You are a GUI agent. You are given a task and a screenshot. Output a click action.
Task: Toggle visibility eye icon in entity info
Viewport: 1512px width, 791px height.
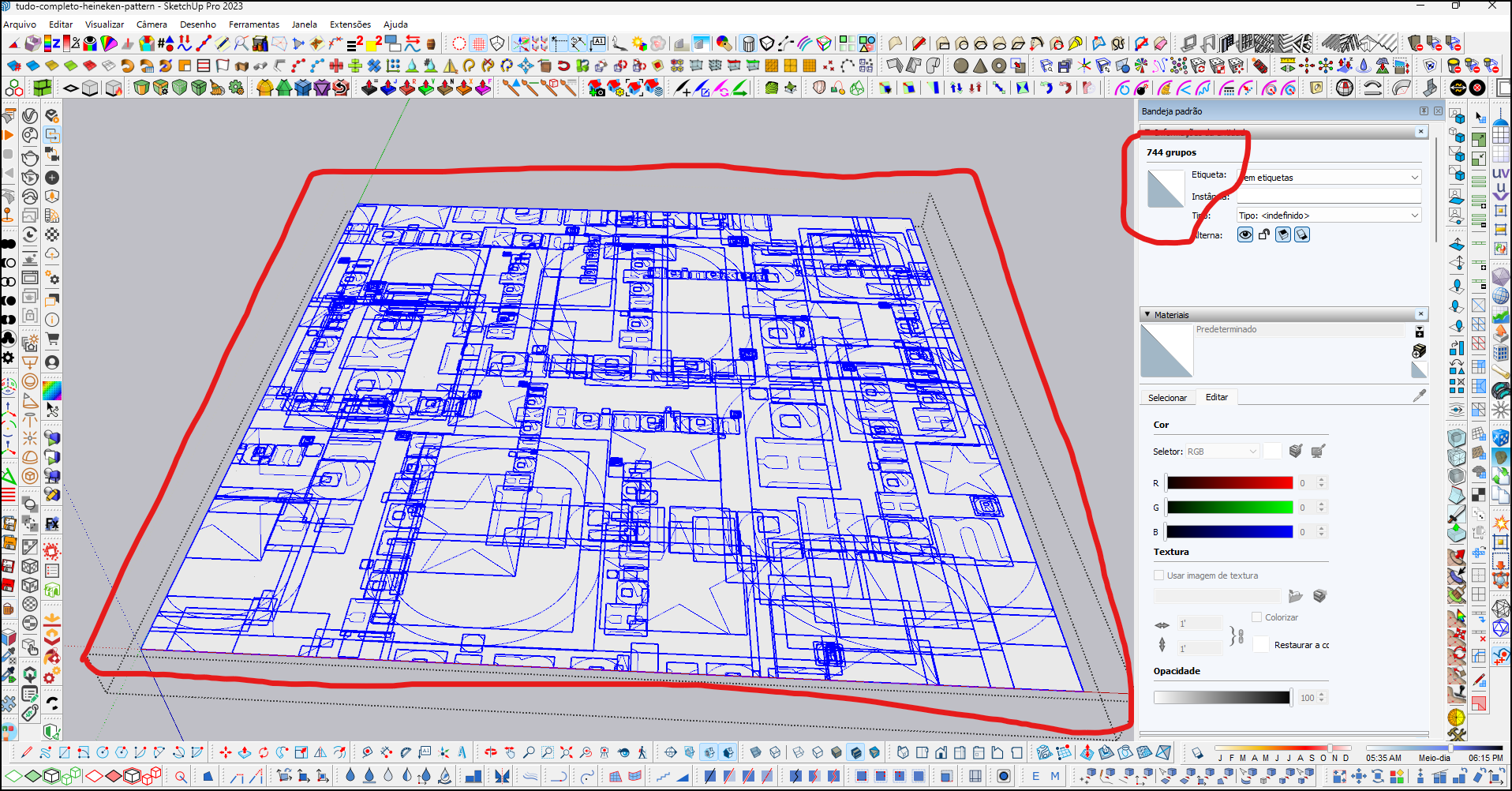(1245, 234)
